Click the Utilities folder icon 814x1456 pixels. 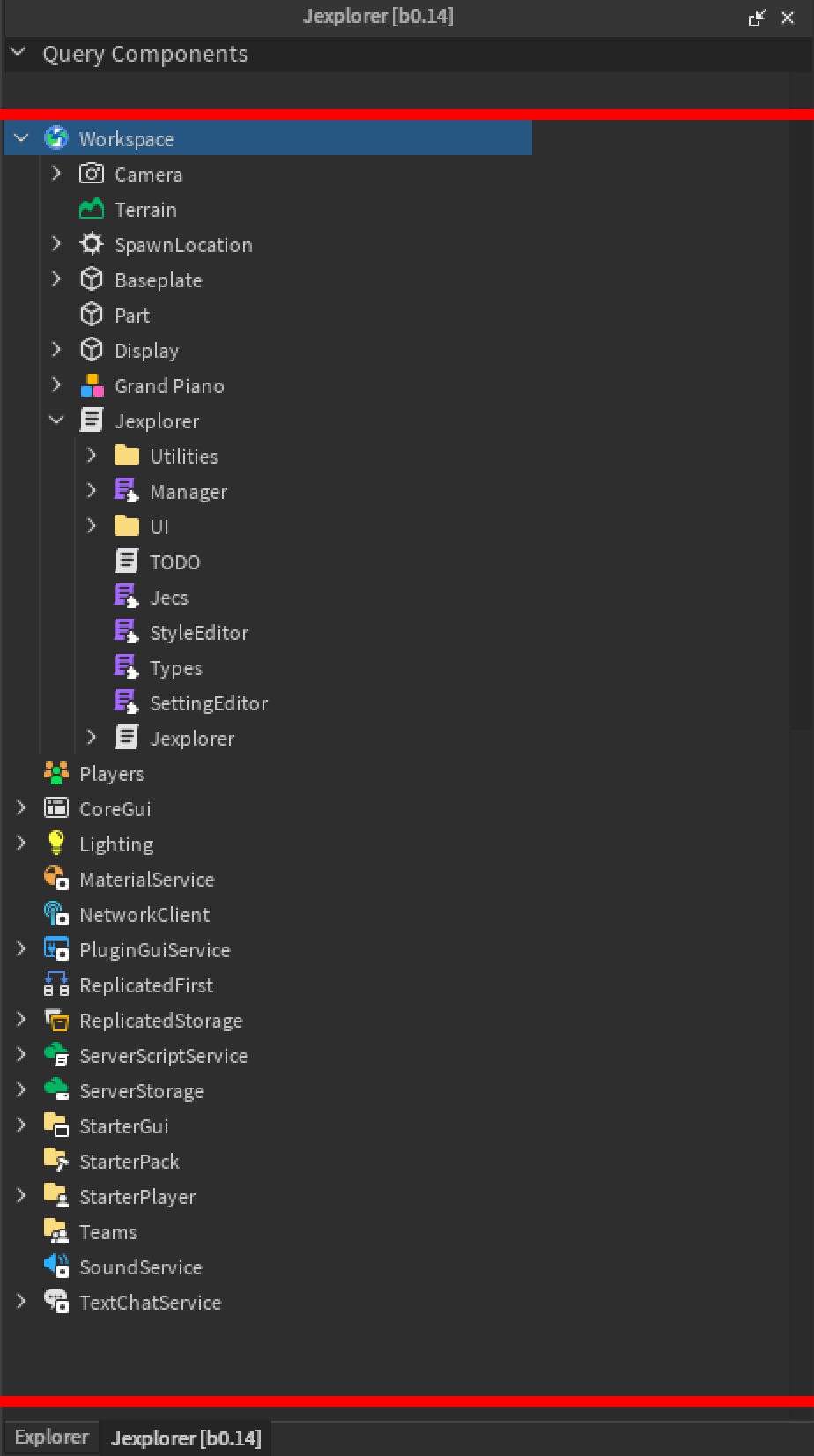(127, 456)
